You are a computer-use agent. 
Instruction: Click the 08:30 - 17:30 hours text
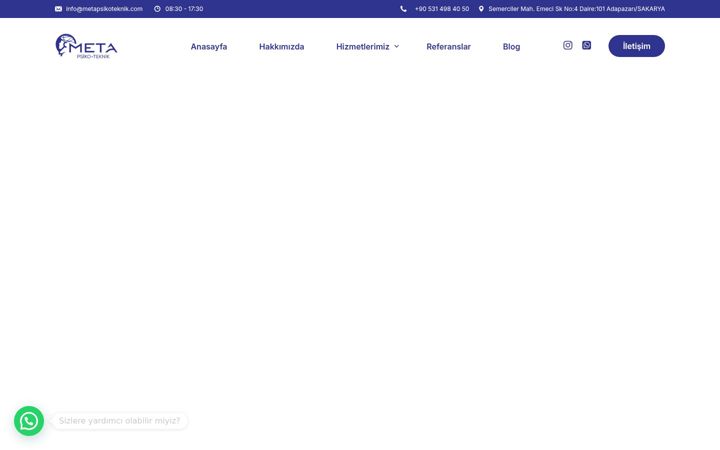184,9
